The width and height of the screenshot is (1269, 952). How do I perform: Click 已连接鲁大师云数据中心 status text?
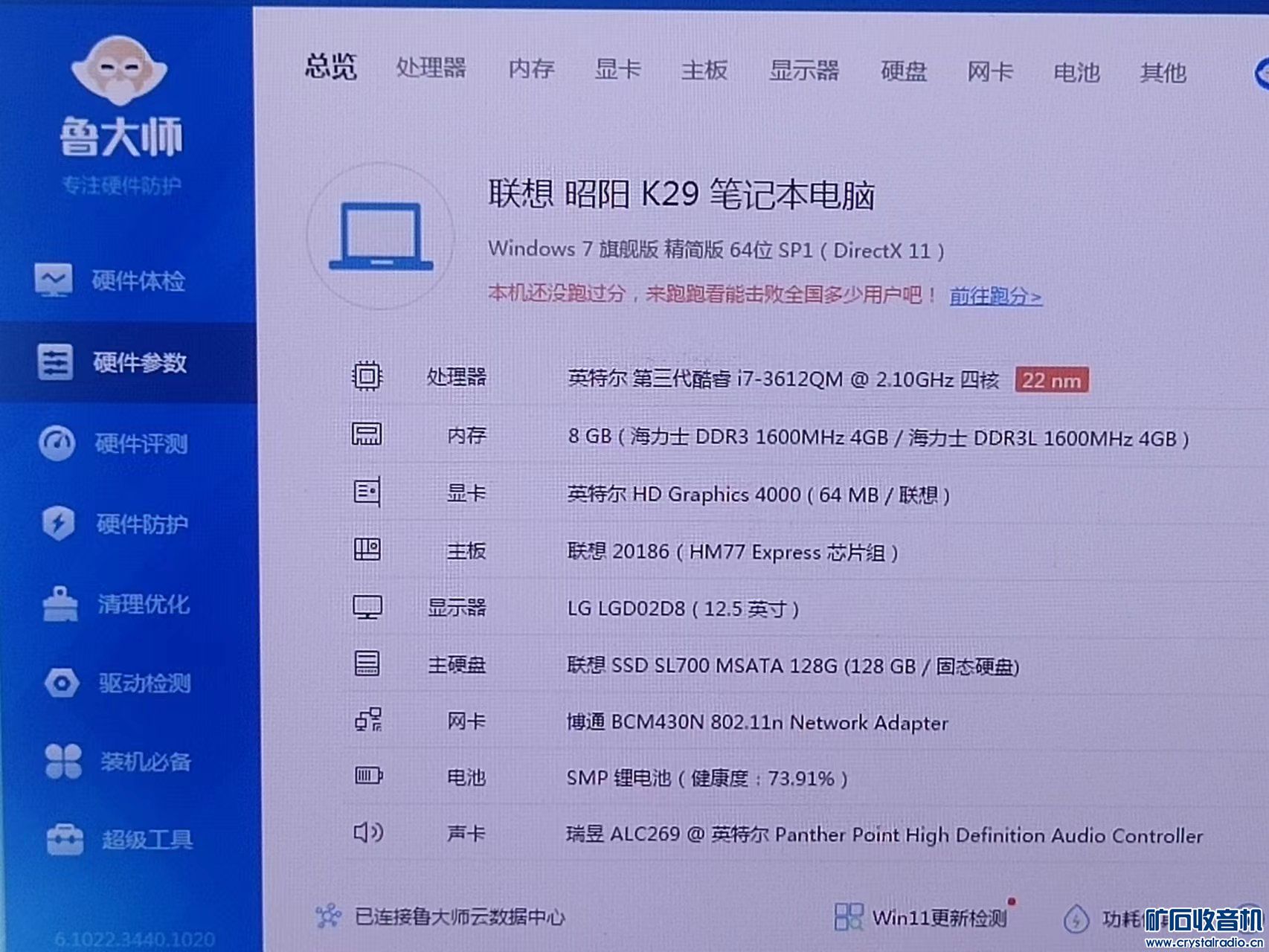(x=460, y=916)
